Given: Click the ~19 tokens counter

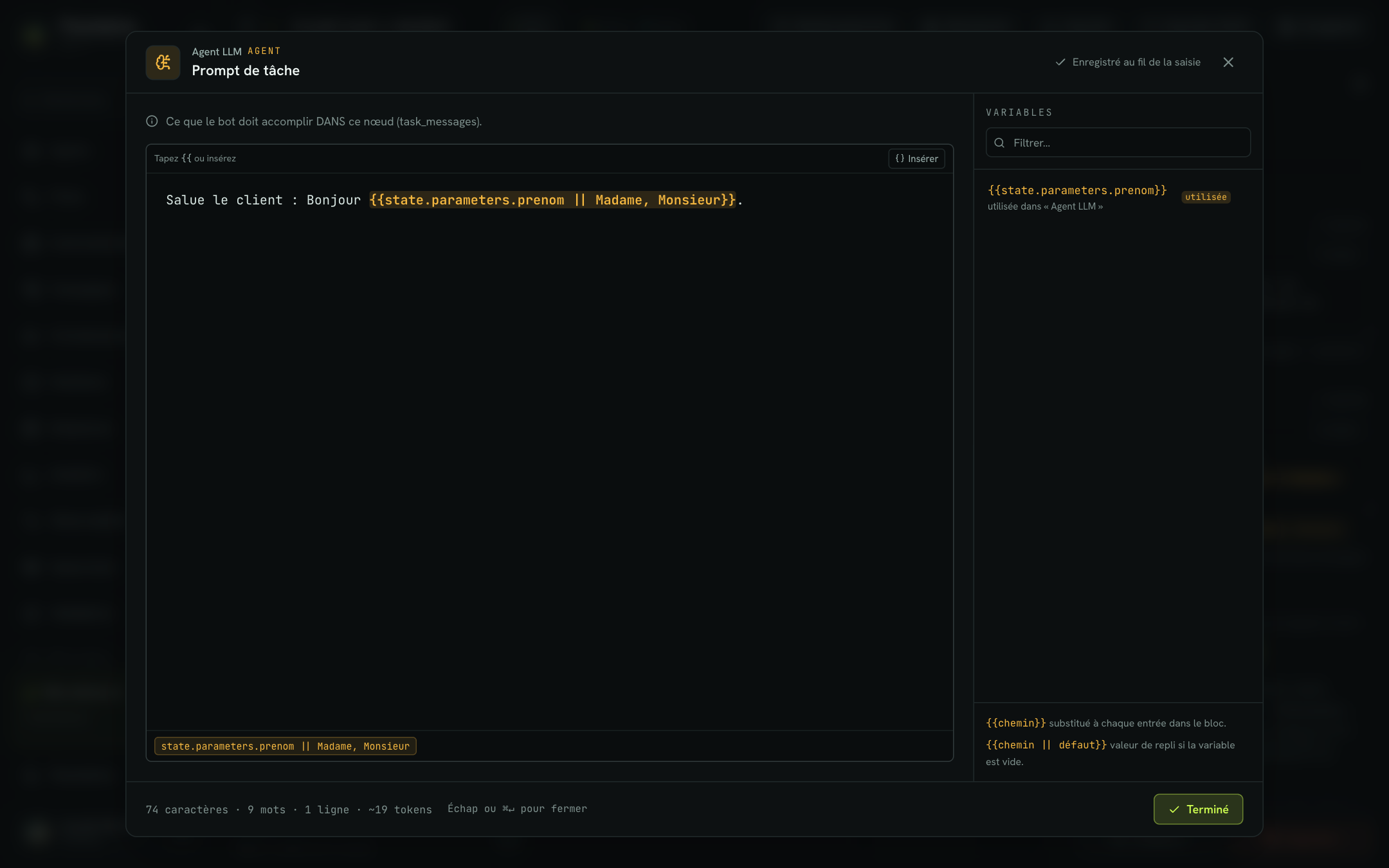Looking at the screenshot, I should pyautogui.click(x=400, y=809).
